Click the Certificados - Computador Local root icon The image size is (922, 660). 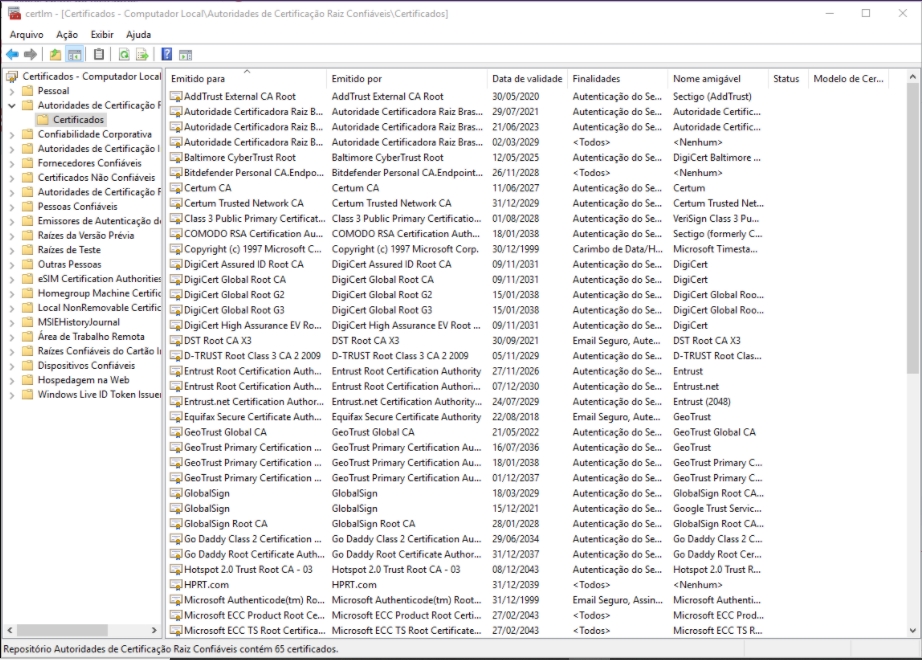pos(12,76)
